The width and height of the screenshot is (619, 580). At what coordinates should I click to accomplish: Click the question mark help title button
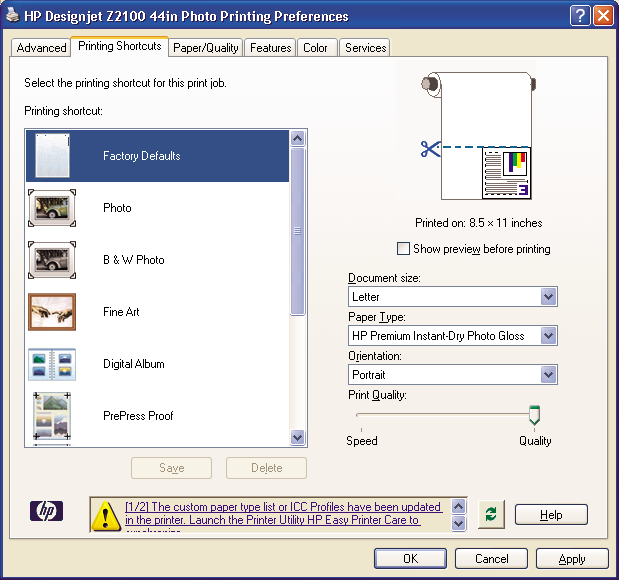coord(580,16)
